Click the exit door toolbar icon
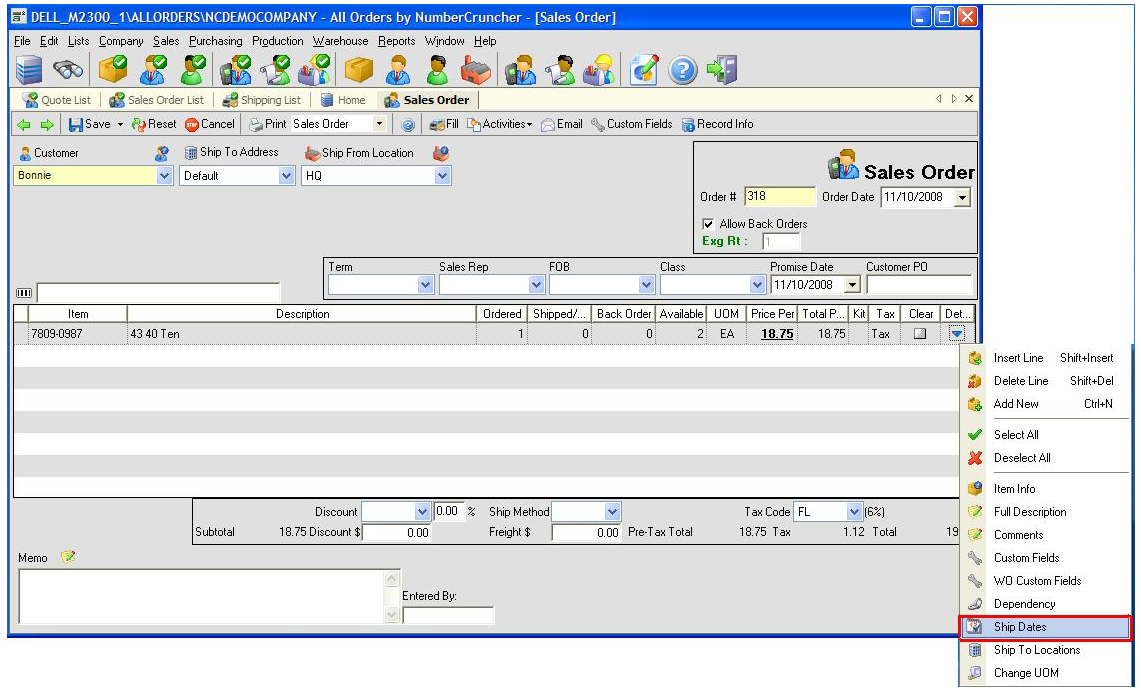 [x=722, y=70]
